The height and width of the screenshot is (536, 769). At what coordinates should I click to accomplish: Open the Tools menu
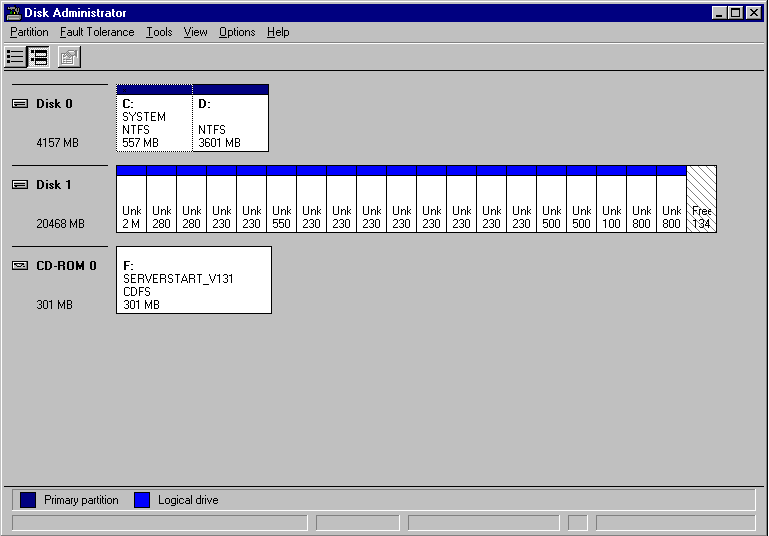[x=159, y=32]
